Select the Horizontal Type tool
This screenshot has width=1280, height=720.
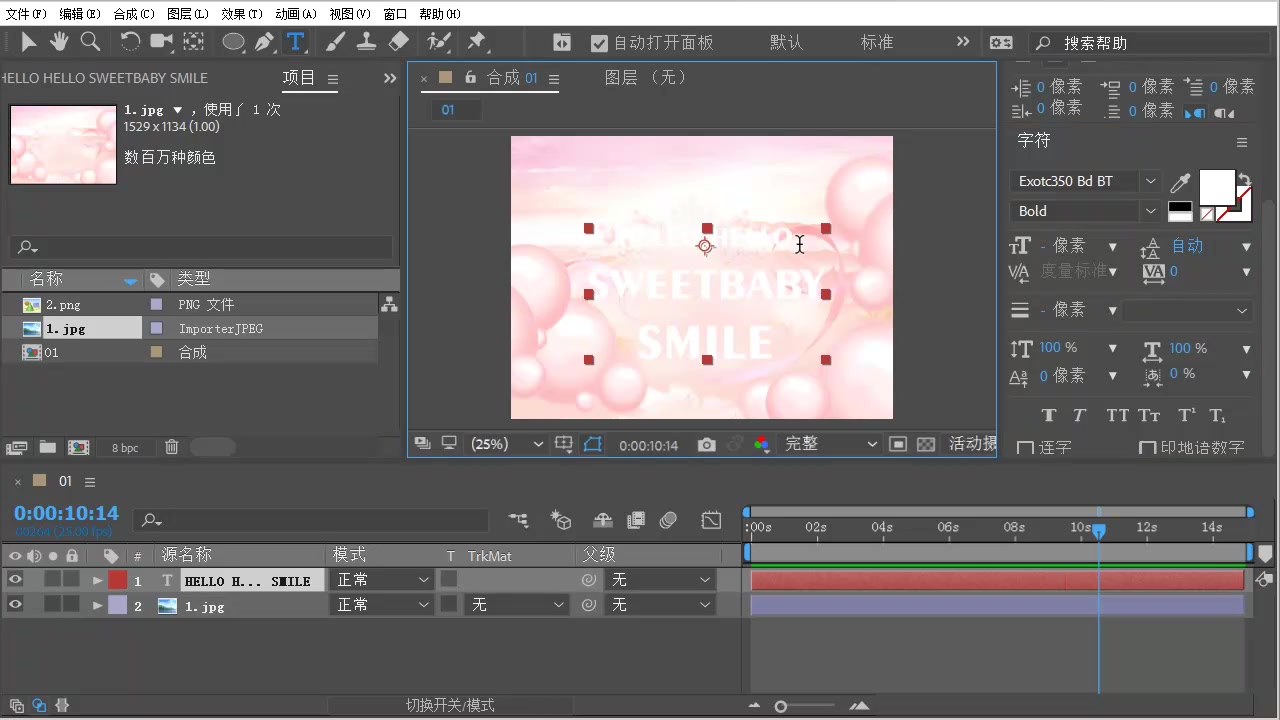coord(295,41)
